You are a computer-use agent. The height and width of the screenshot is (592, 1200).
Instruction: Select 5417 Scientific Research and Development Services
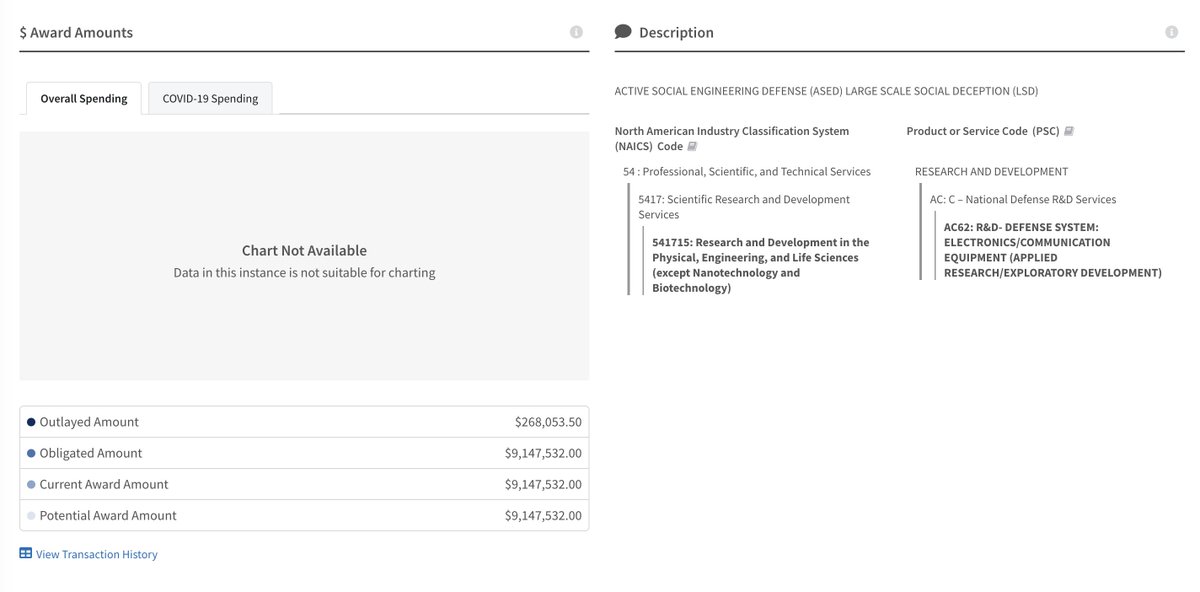pyautogui.click(x=744, y=207)
